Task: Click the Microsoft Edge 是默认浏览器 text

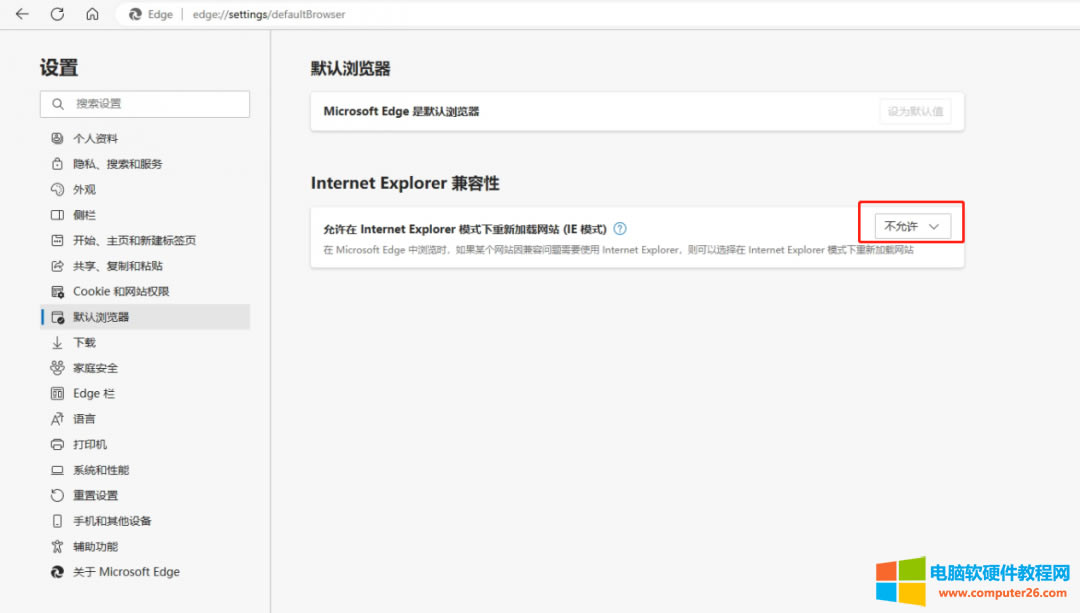Action: tap(401, 112)
